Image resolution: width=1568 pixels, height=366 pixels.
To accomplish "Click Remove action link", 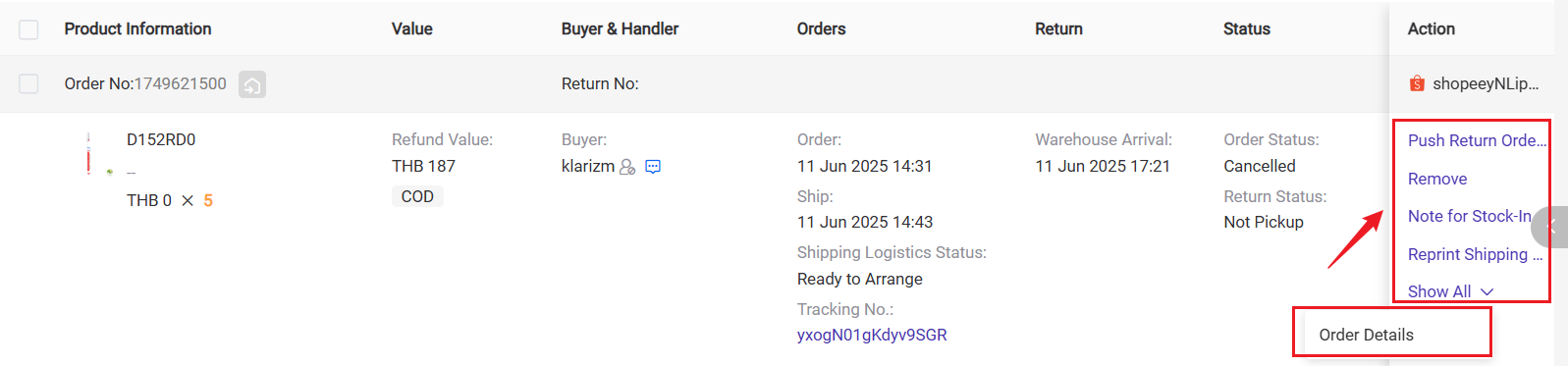I will point(1437,179).
